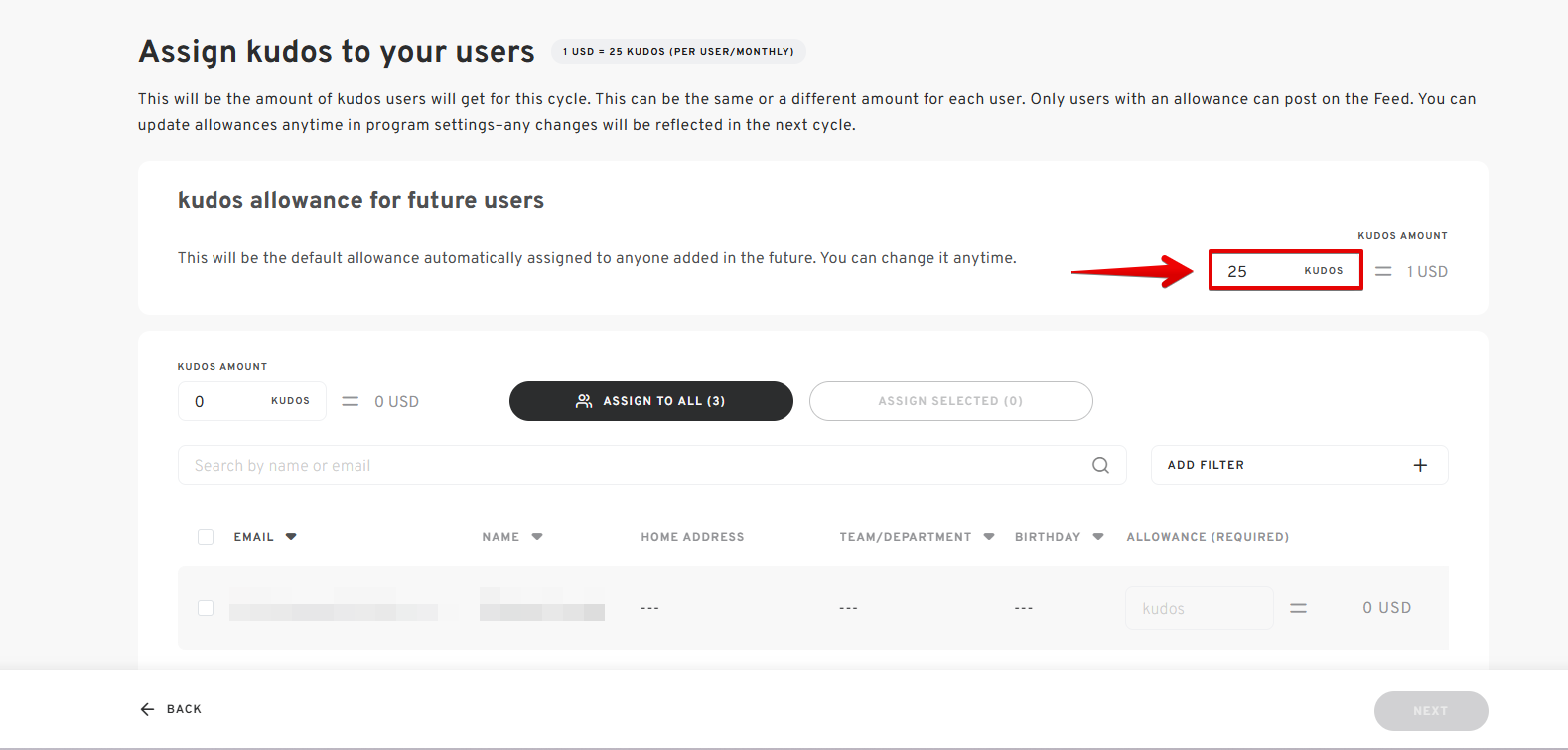Focus the Search by name or email field

point(636,465)
